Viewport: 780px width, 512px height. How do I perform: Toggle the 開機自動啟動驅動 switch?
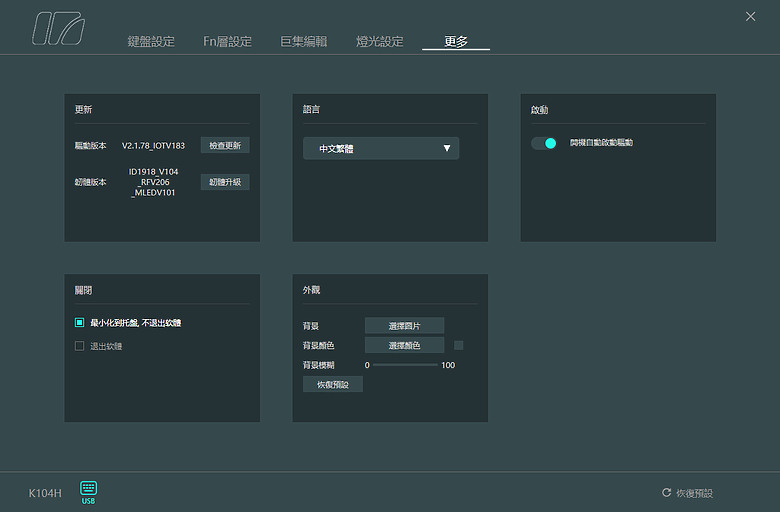click(x=544, y=143)
